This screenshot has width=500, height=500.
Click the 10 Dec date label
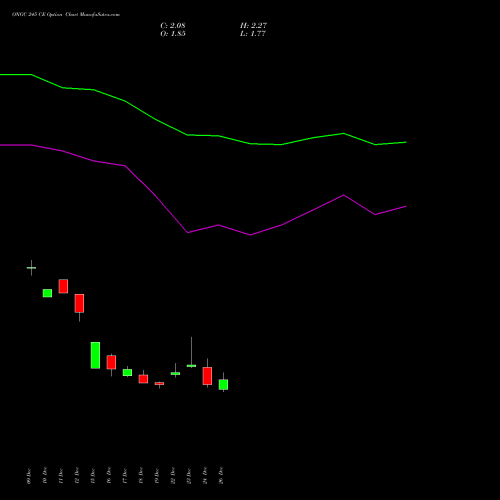(x=45, y=476)
